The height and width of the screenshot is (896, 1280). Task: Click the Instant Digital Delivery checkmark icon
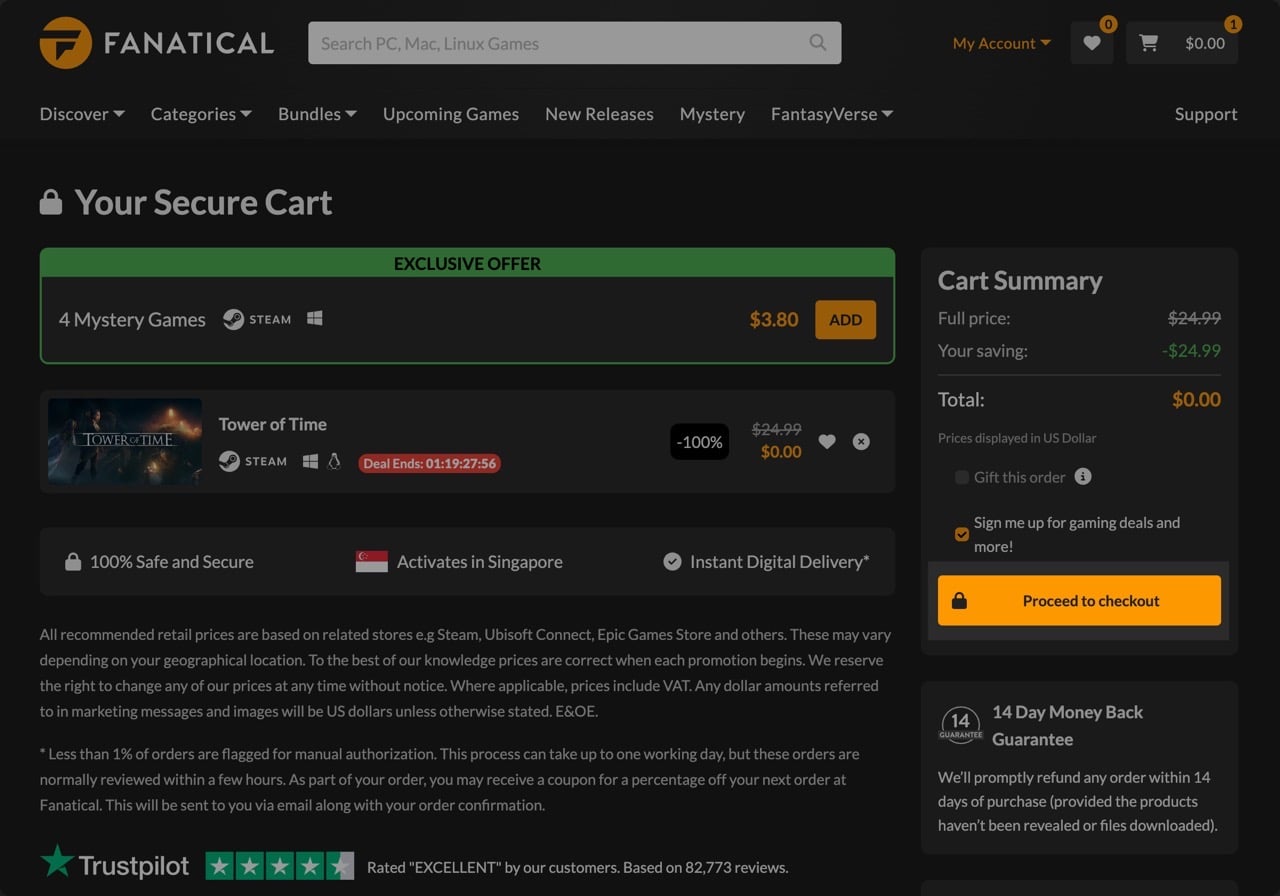pos(672,562)
